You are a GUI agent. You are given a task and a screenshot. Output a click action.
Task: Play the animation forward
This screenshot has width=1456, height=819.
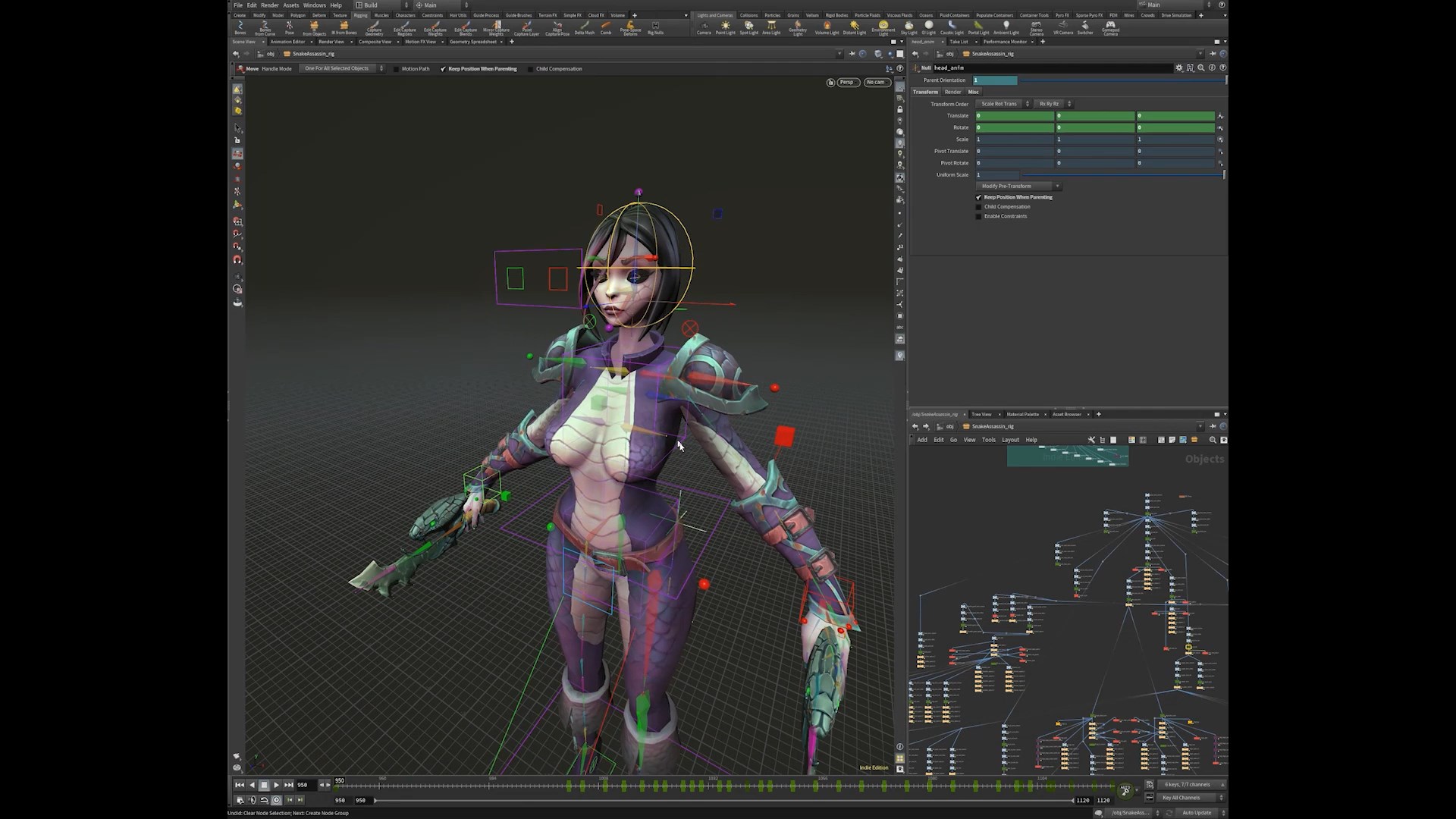(276, 785)
